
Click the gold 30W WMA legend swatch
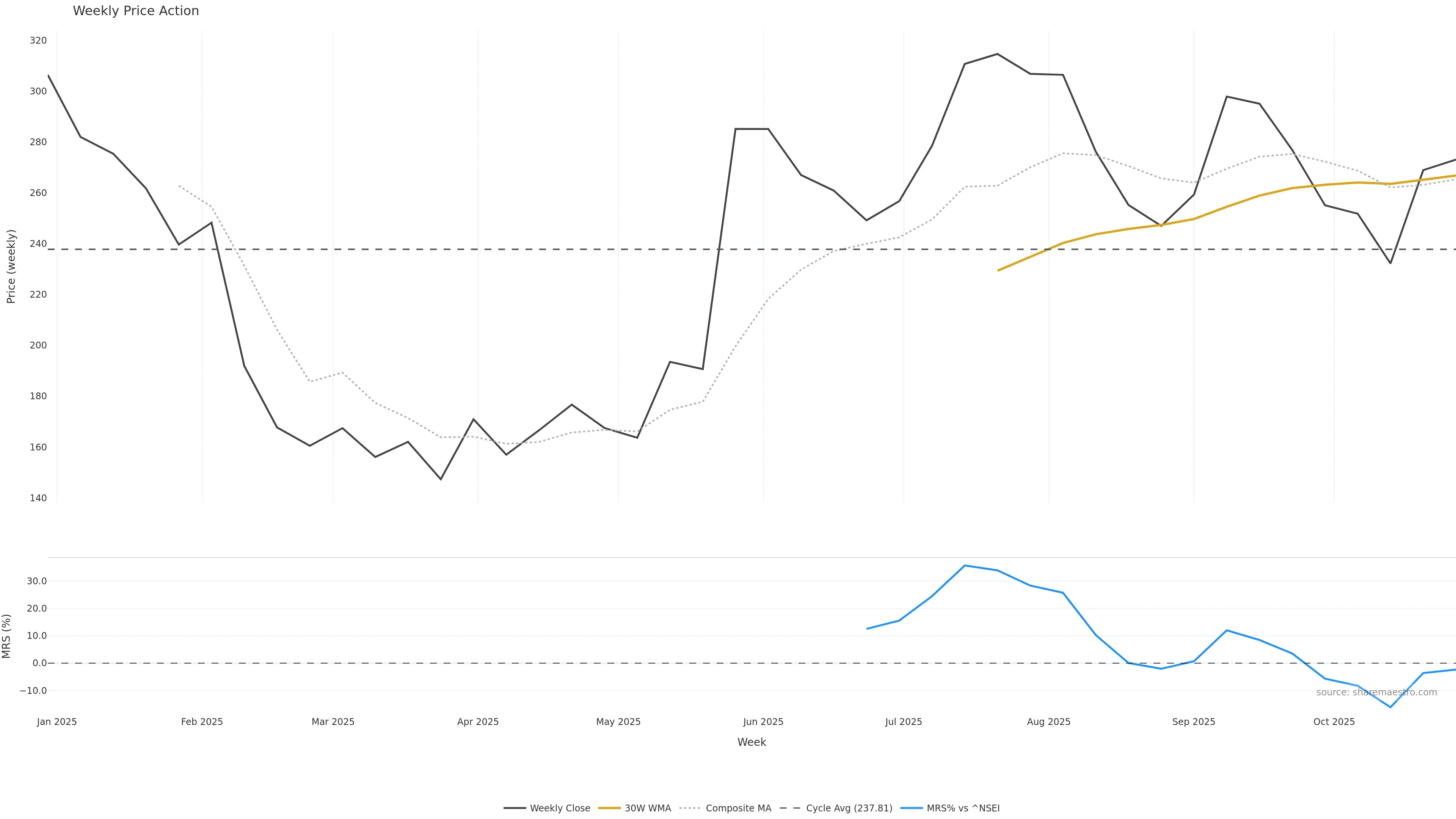tap(609, 808)
